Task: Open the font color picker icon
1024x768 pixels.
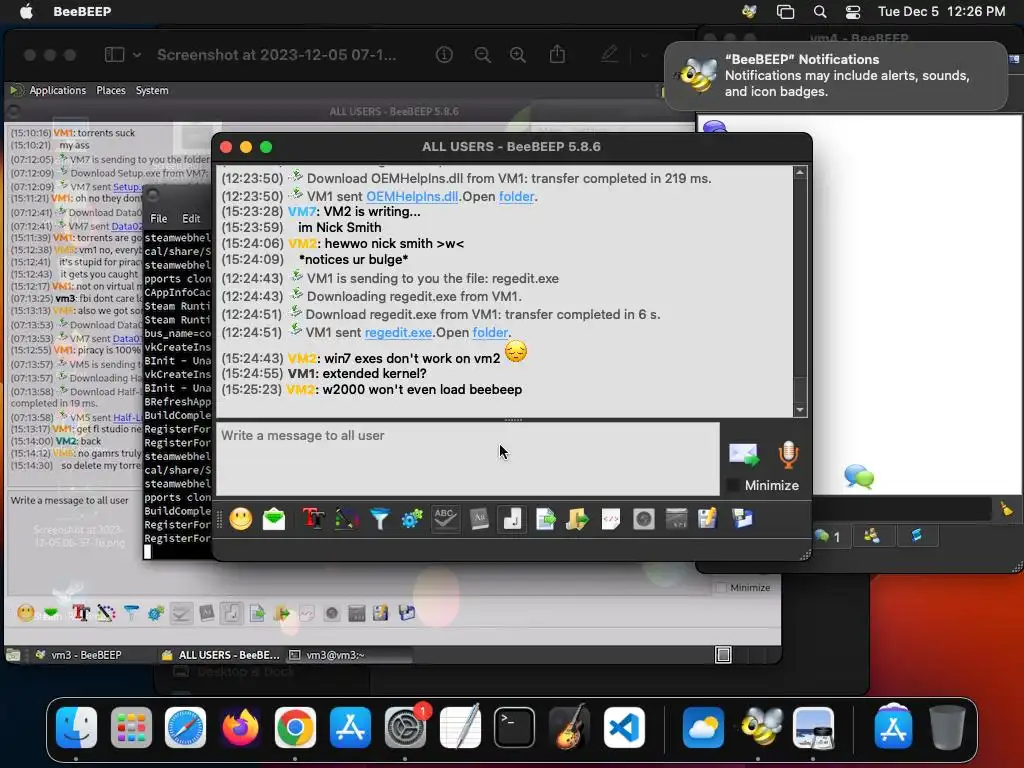Action: (347, 519)
